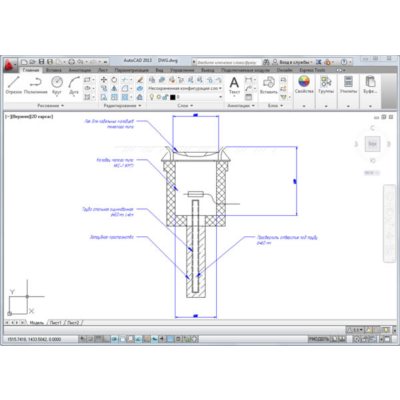Toggle Polar Tracking in status bar
The image size is (400, 400).
(114, 339)
